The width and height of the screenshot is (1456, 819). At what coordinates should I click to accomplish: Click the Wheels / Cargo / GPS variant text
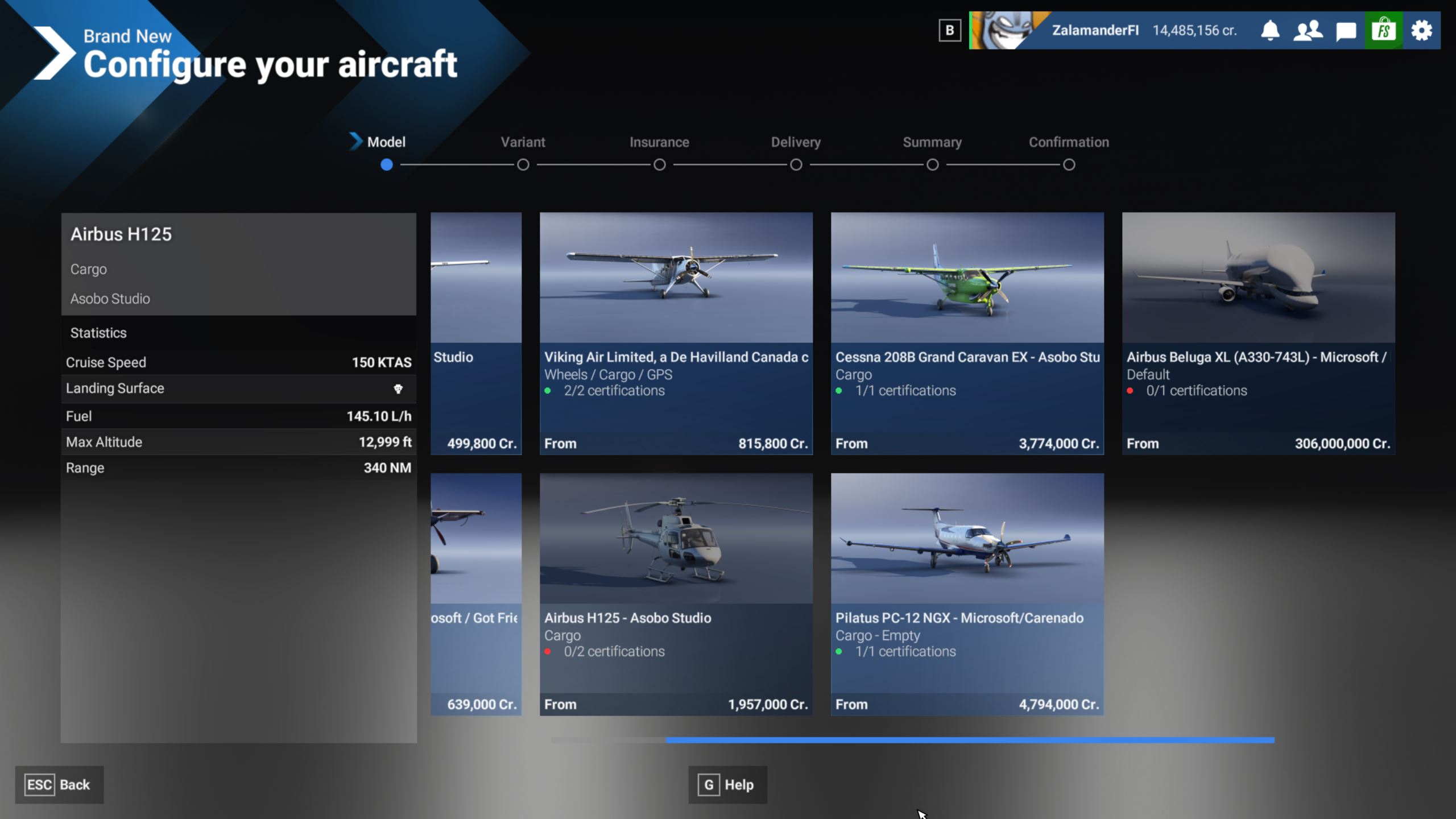(x=608, y=375)
